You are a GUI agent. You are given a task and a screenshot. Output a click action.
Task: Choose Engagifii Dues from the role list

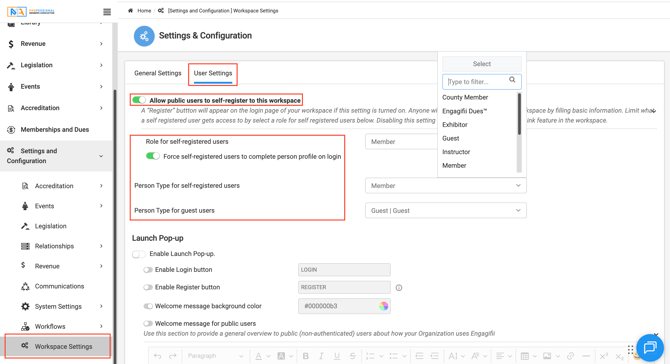click(464, 111)
